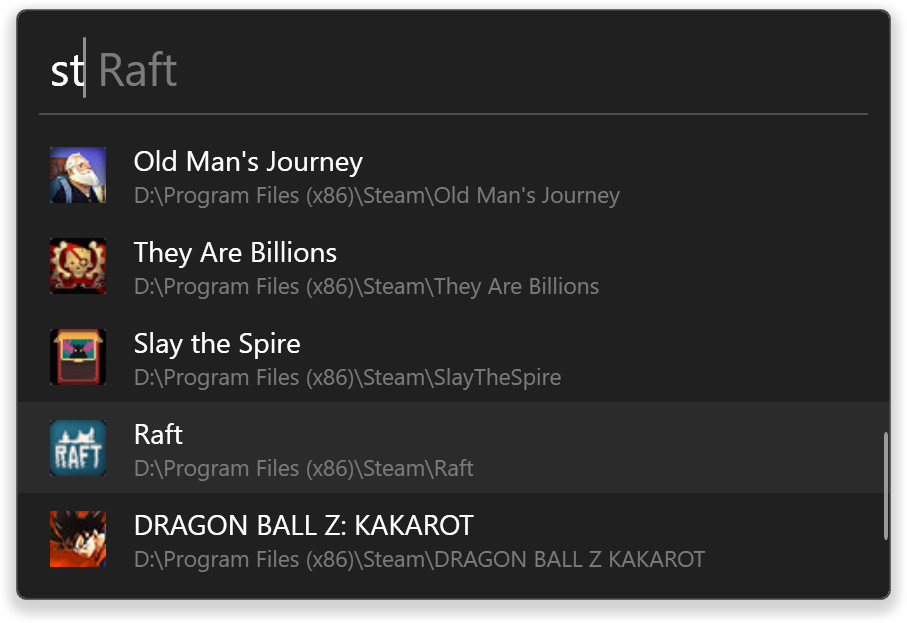907x623 pixels.
Task: Select the DRAGON BALL Z: KAKAROT title
Action: click(x=303, y=526)
